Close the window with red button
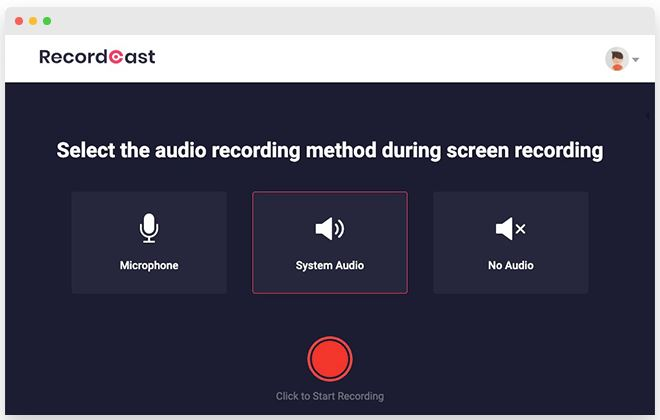Image resolution: width=660 pixels, height=420 pixels. [x=19, y=21]
